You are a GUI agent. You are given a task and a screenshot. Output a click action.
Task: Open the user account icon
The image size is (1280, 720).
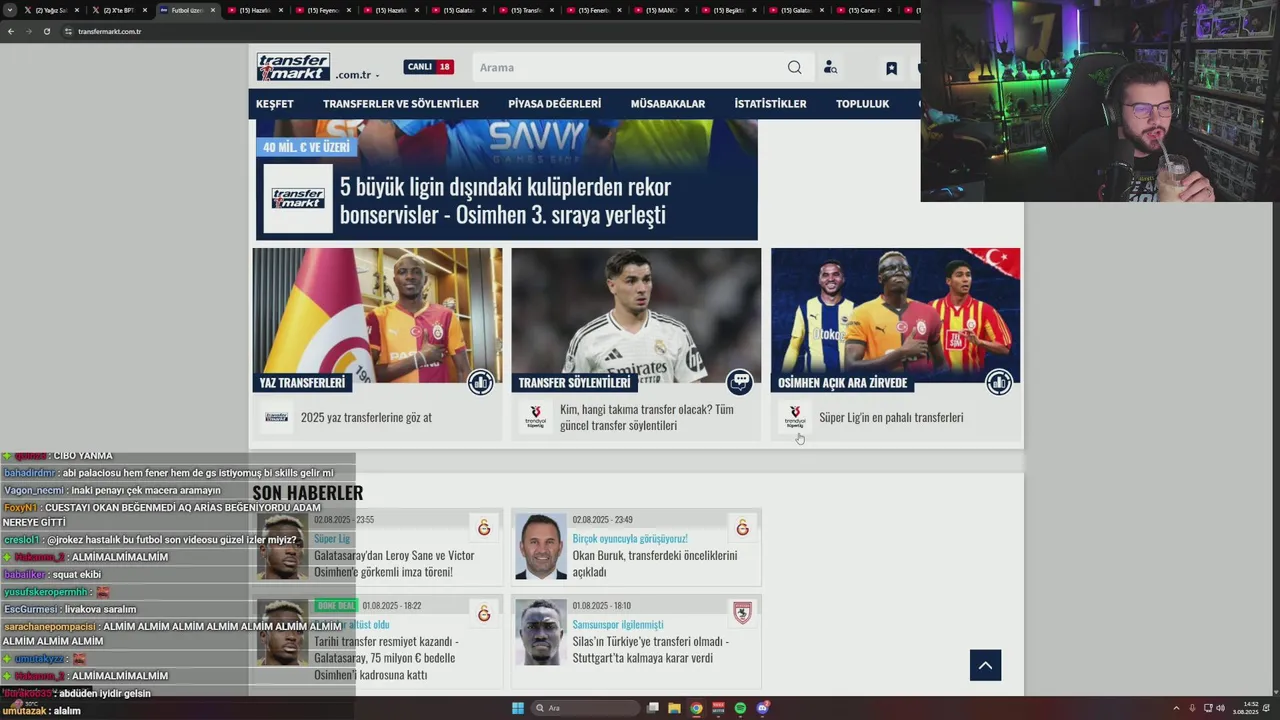click(830, 67)
